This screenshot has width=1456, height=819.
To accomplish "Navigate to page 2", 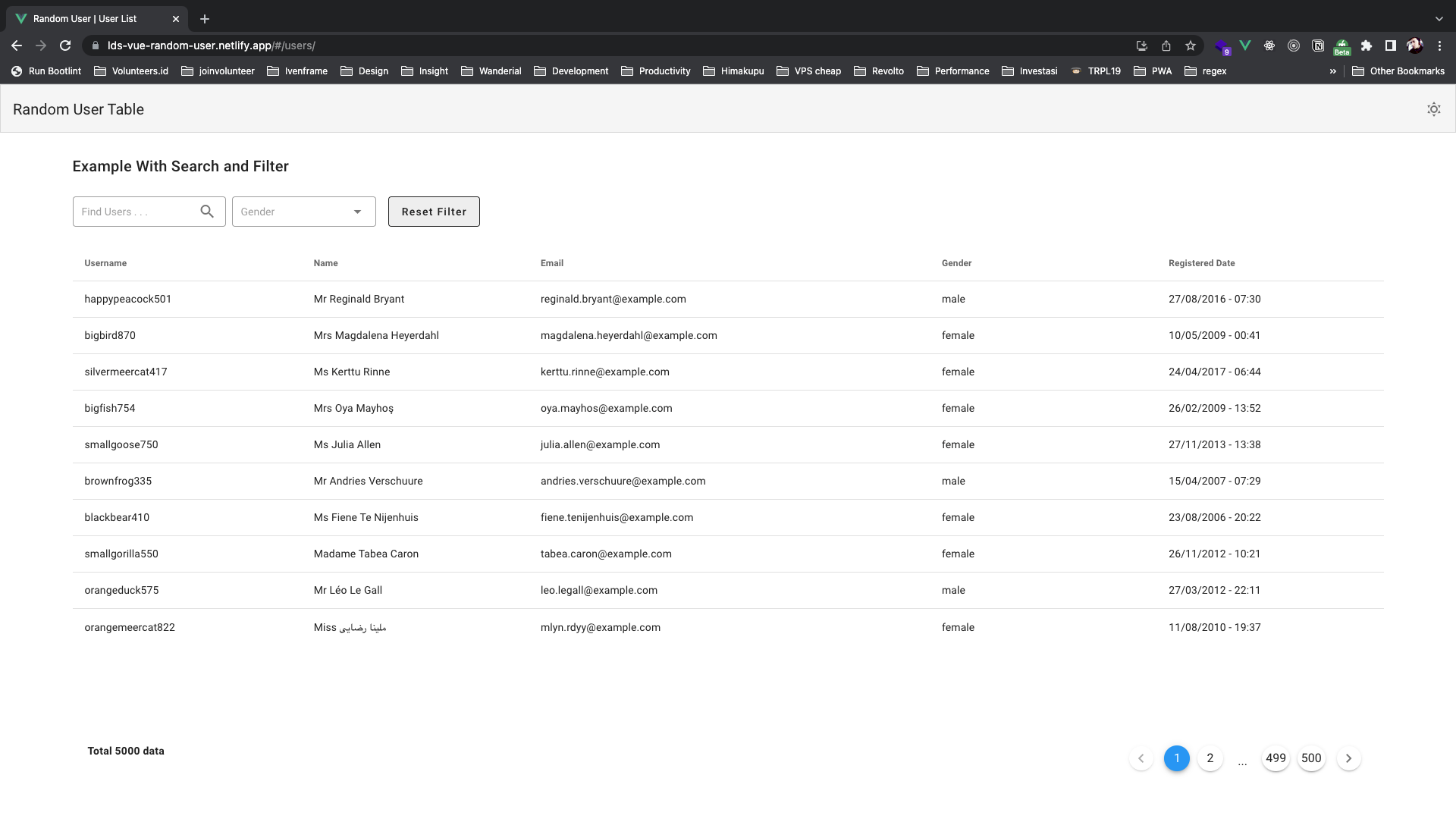I will 1211,758.
